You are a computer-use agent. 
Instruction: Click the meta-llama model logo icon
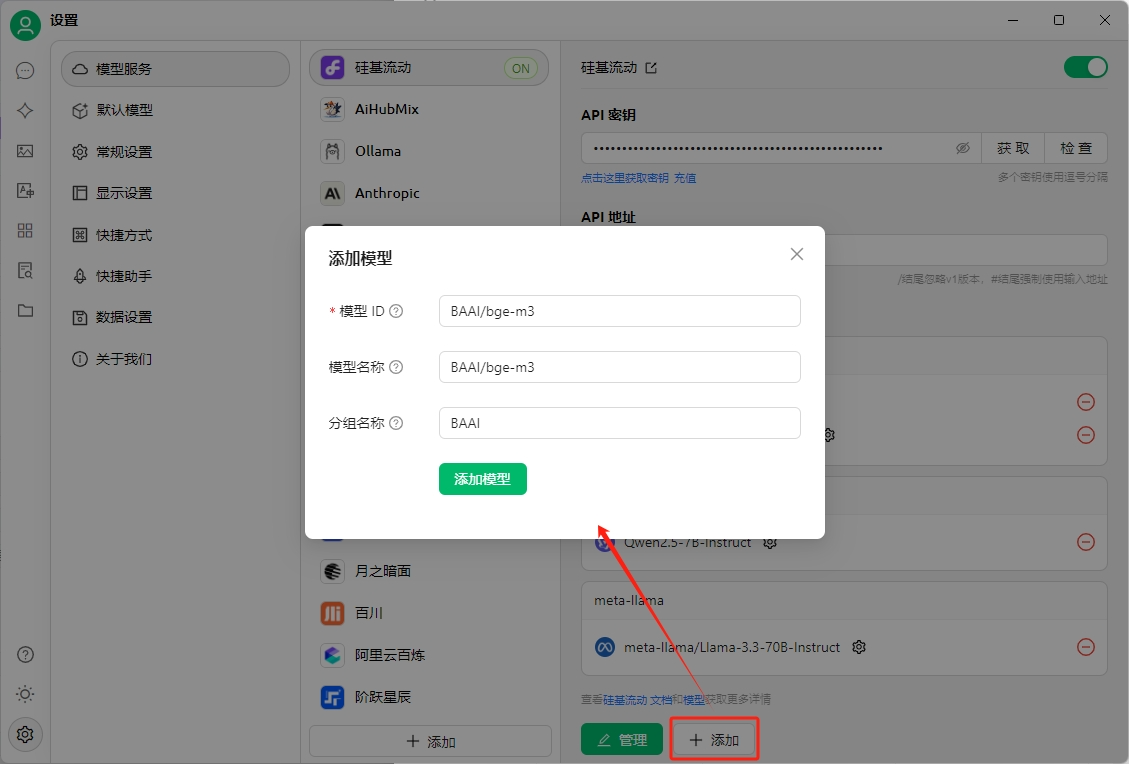tap(605, 647)
